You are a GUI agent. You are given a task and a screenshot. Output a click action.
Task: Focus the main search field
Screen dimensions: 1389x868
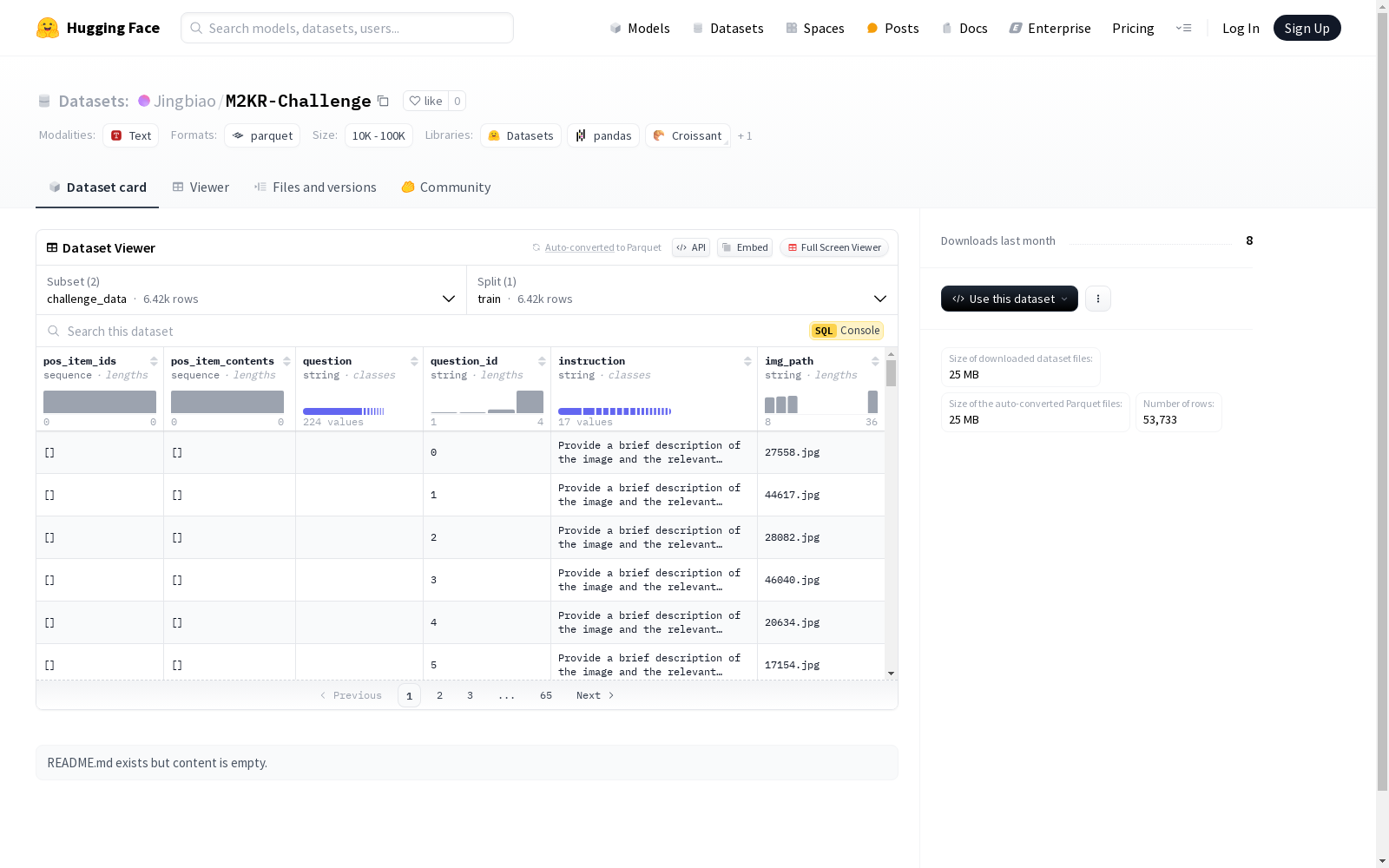(347, 28)
